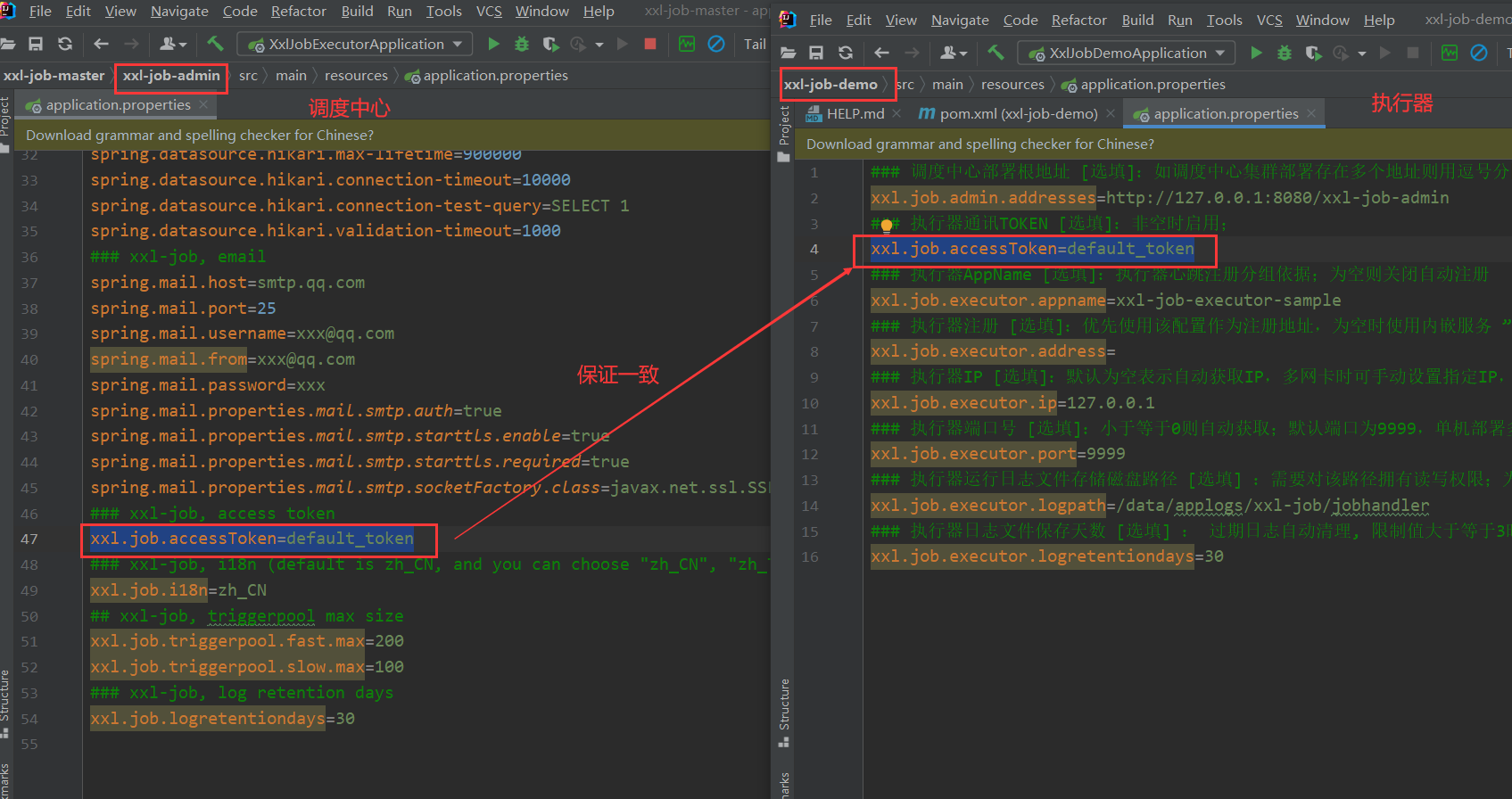The image size is (1512, 799).
Task: Run XxlJobExecutorApplication with the green play icon
Action: [x=493, y=44]
